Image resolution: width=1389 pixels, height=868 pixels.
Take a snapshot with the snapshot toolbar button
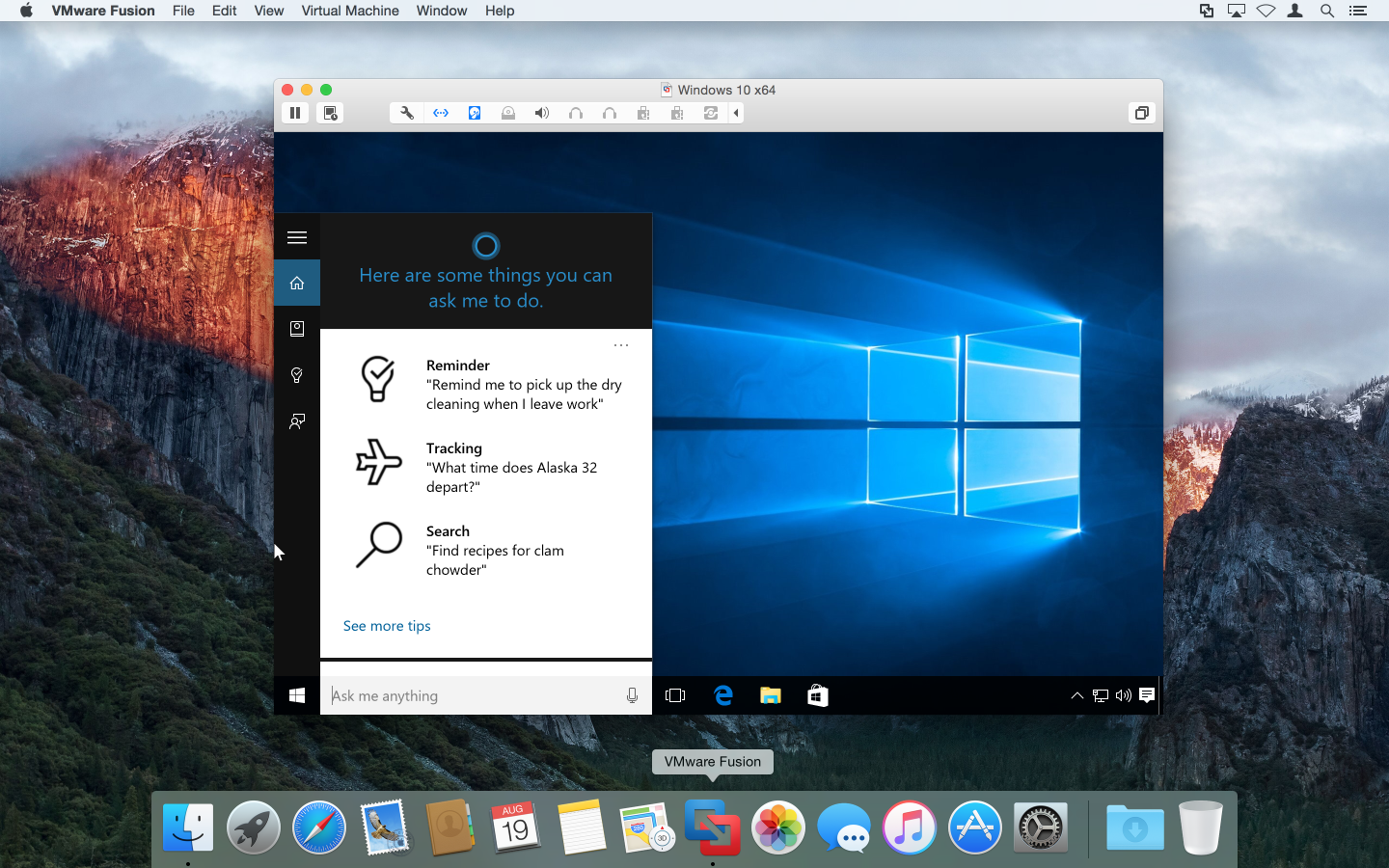click(330, 113)
